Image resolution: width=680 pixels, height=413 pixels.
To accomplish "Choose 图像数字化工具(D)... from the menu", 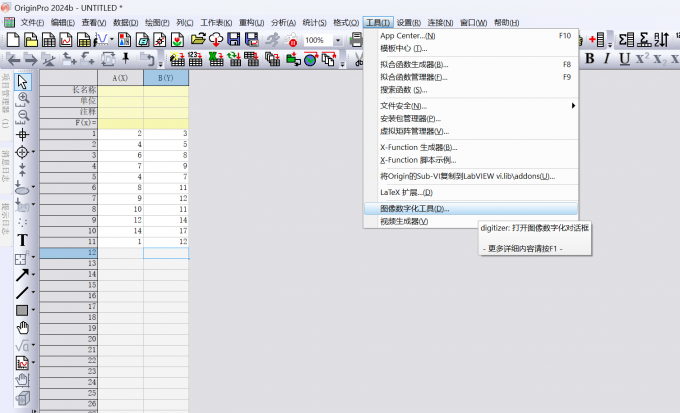I will click(471, 209).
